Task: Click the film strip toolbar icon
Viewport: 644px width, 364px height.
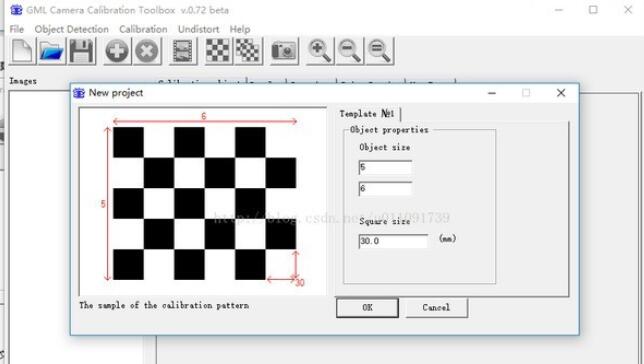Action: point(183,51)
